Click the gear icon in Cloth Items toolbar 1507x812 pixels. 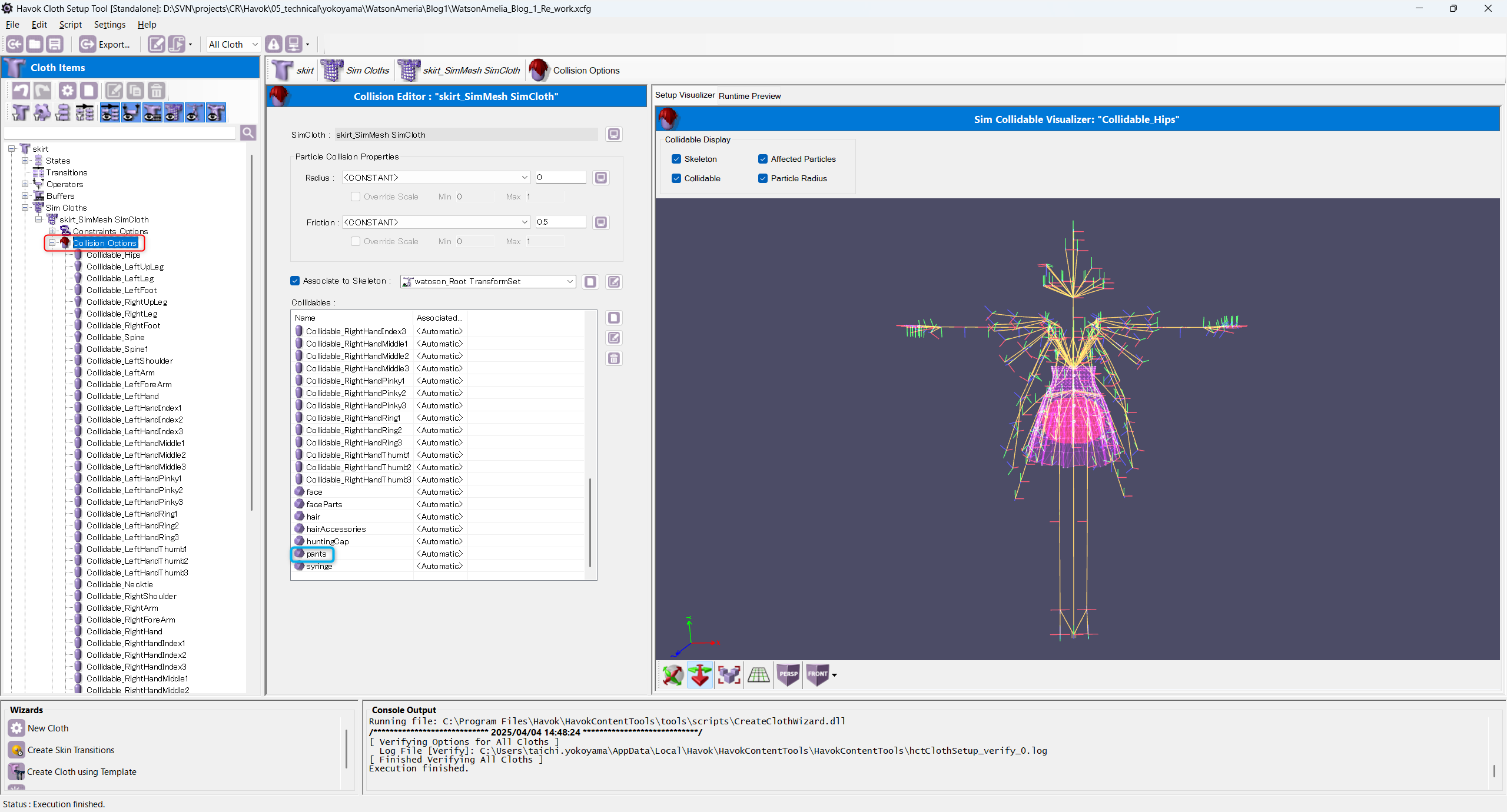click(68, 91)
